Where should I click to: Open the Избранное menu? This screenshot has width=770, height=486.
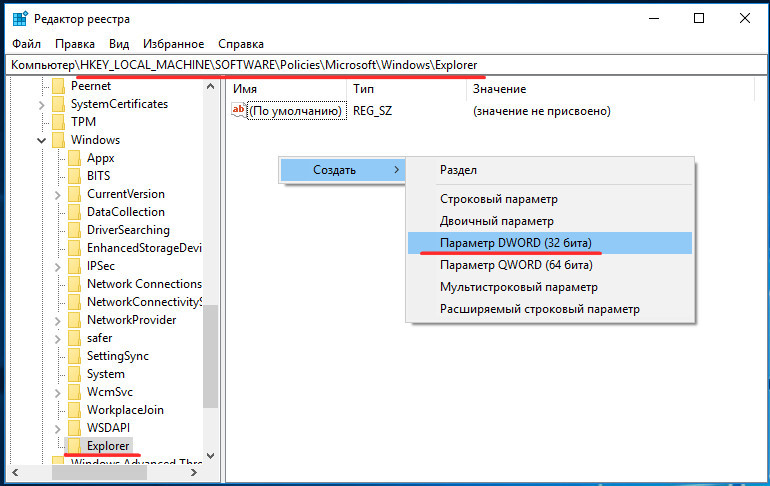172,44
